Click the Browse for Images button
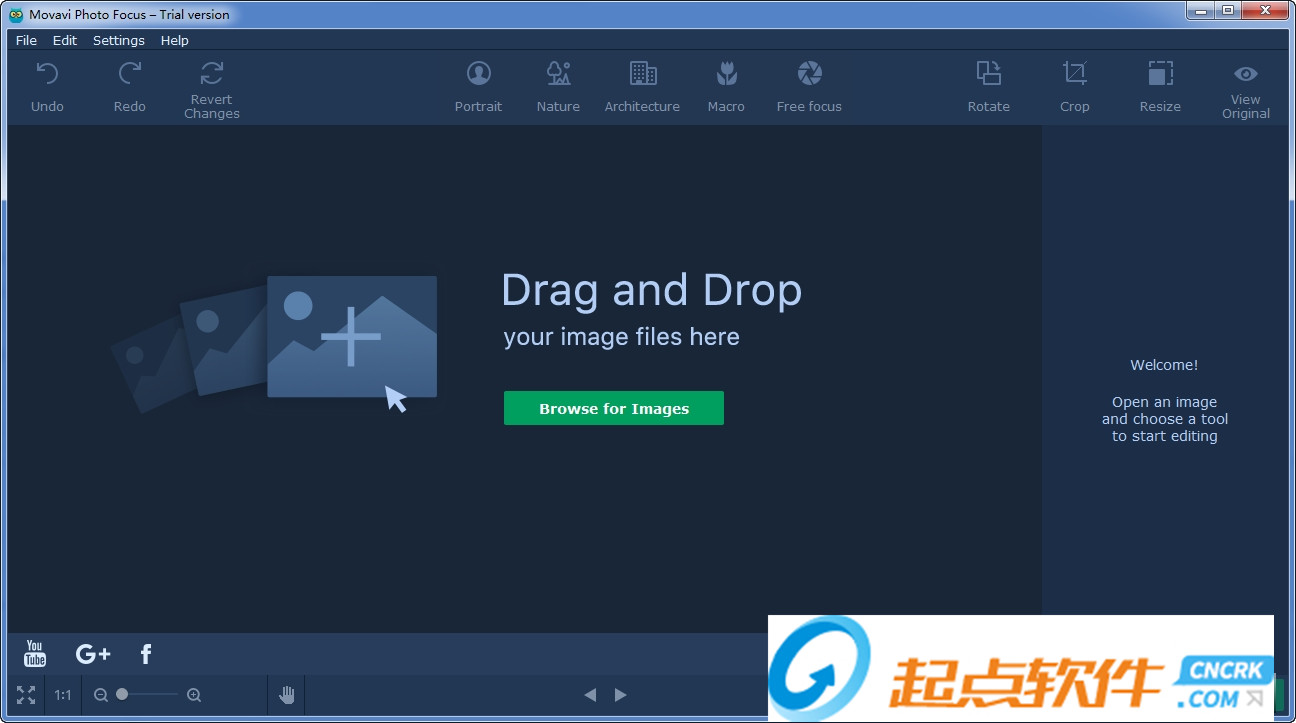The height and width of the screenshot is (723, 1296). (613, 408)
